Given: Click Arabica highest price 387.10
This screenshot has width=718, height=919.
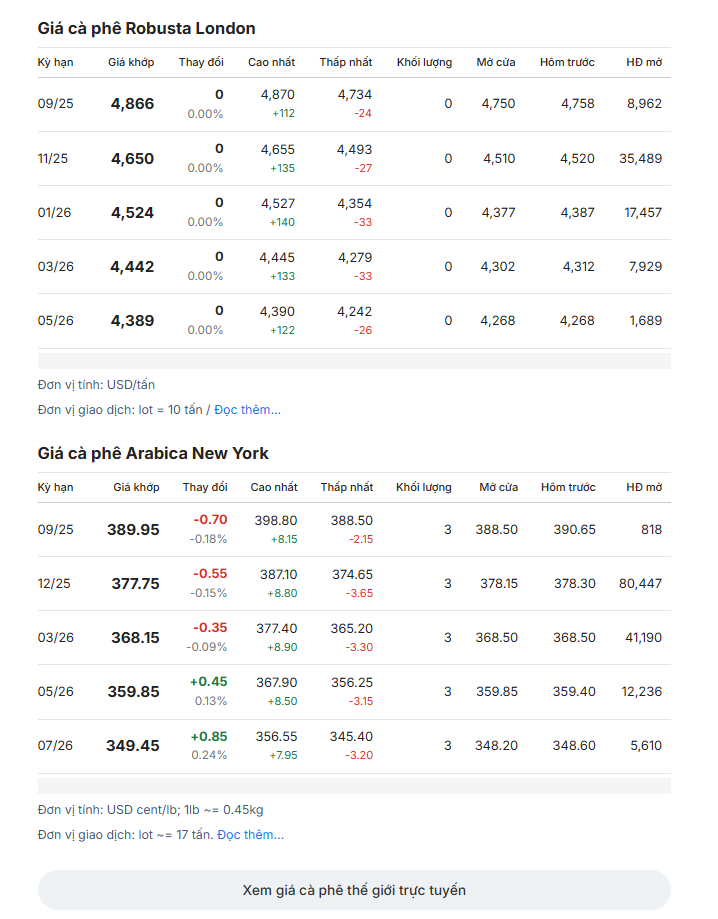Looking at the screenshot, I should (x=278, y=574).
